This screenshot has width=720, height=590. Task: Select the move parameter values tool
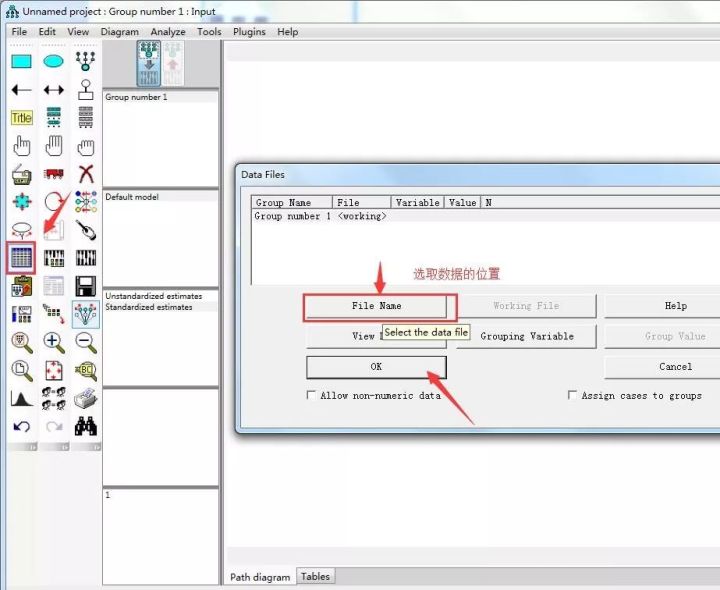[21, 230]
